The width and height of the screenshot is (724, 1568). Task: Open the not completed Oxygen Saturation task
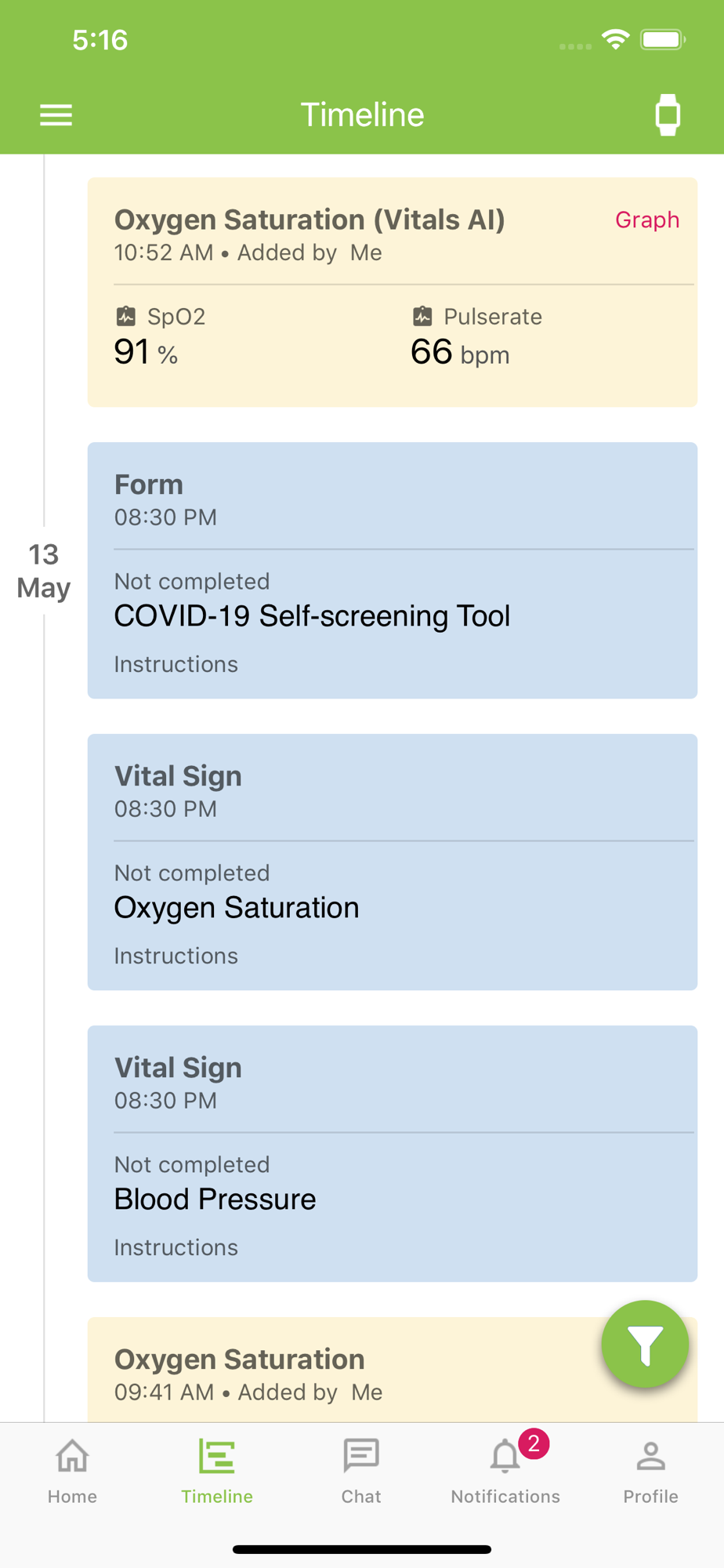click(x=237, y=908)
